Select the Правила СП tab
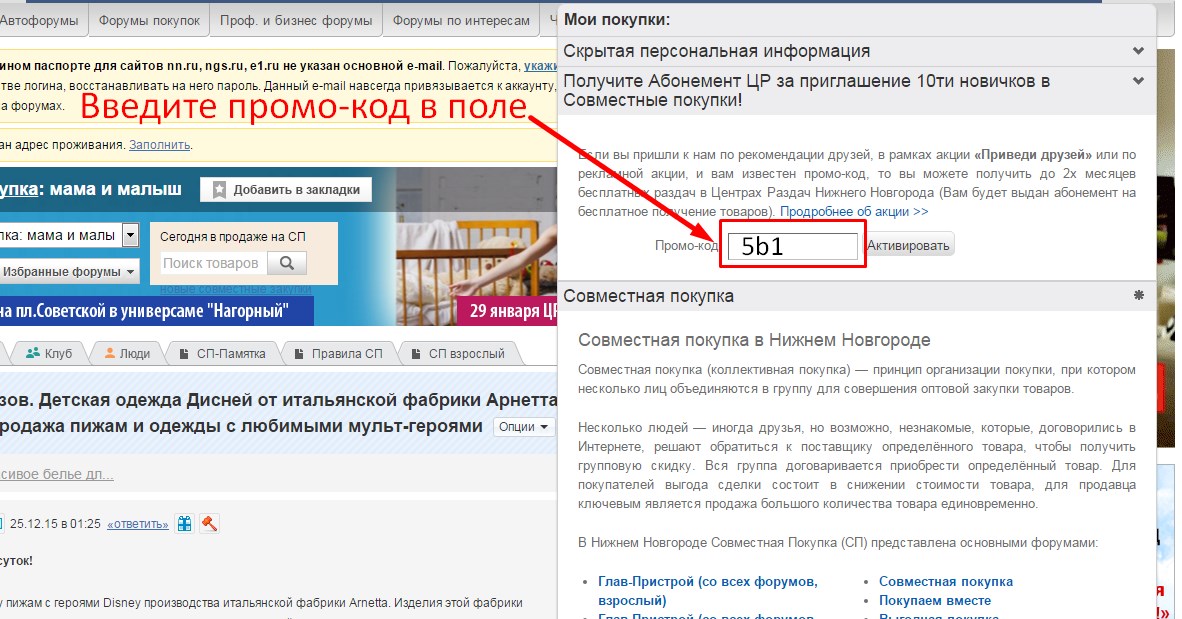 tap(337, 353)
